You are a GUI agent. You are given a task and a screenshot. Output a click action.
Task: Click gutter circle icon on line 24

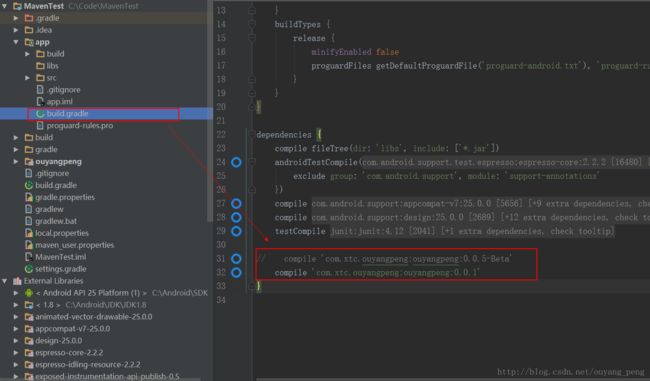(236, 163)
